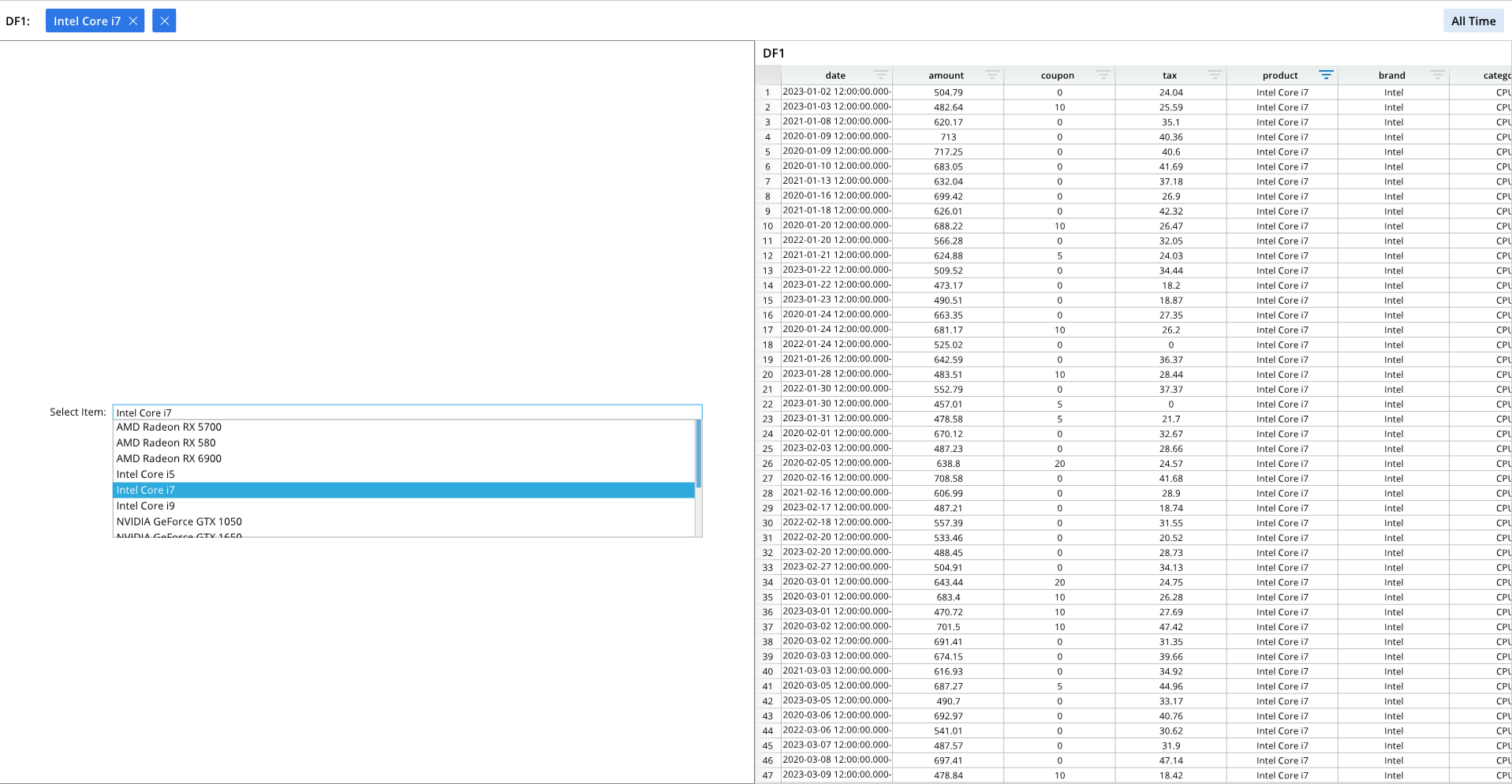Choose AMD Radeon RX 6900 from list
Image resolution: width=1512 pixels, height=784 pixels.
click(404, 458)
